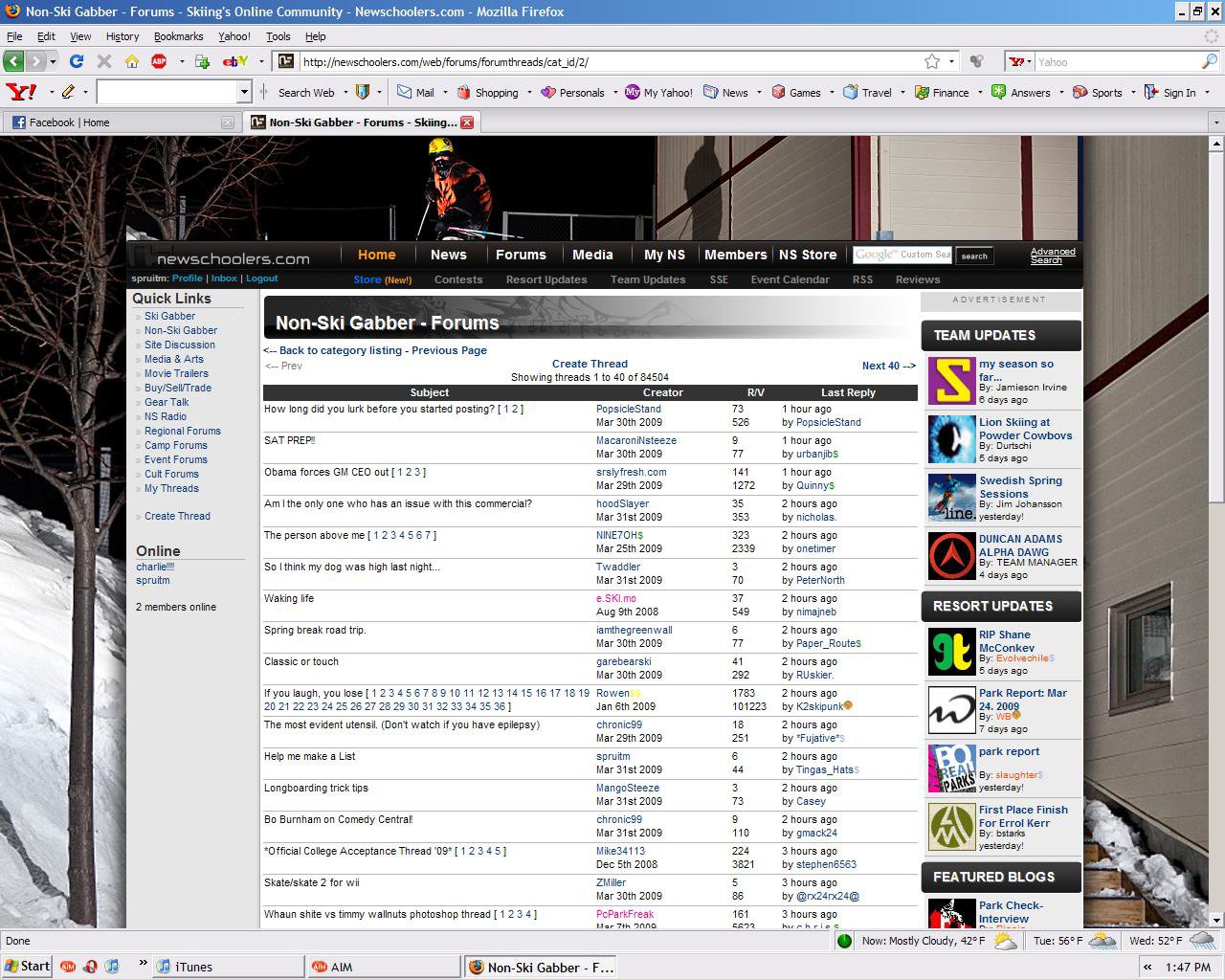Click the URL address bar
This screenshot has height=980, width=1225.
point(609,61)
